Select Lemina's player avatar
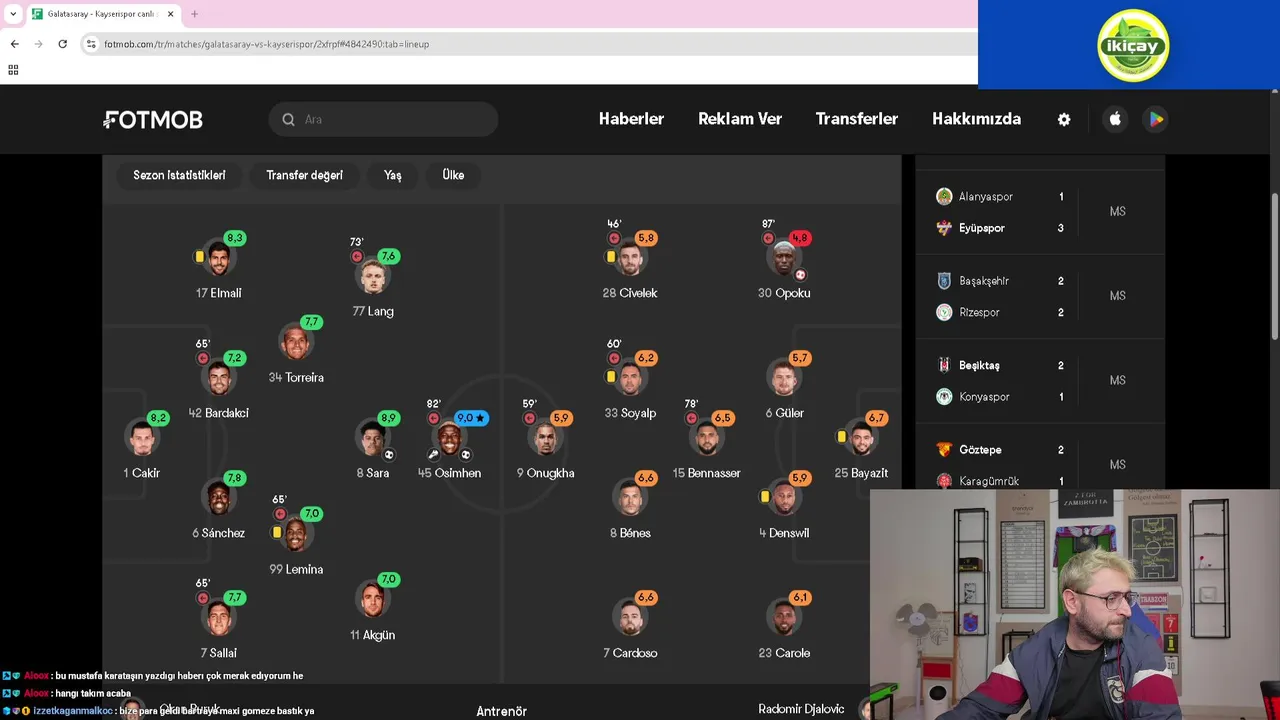This screenshot has height=720, width=1280. [296, 534]
